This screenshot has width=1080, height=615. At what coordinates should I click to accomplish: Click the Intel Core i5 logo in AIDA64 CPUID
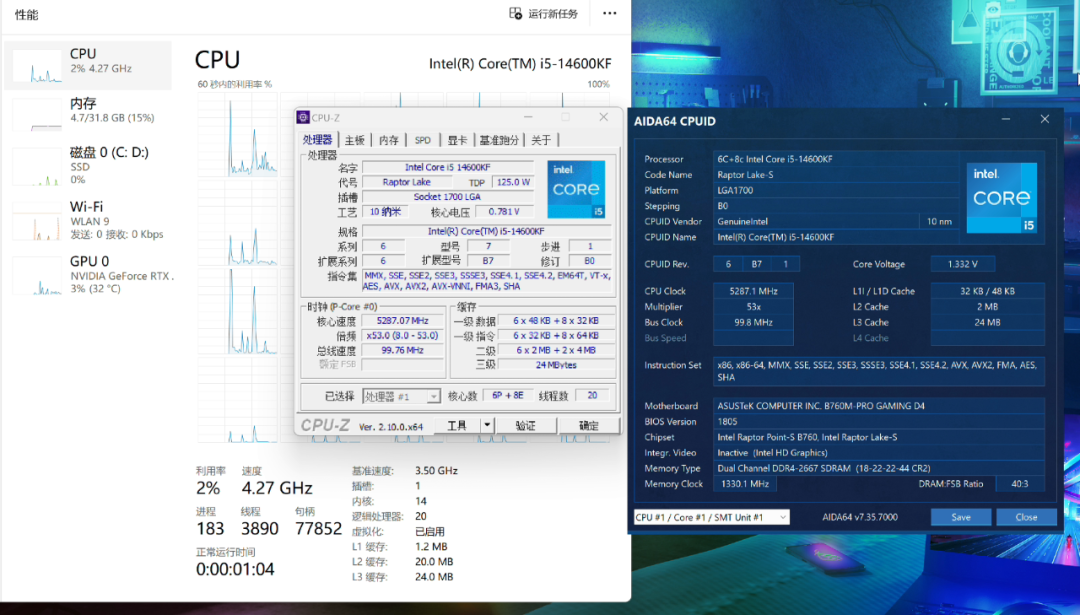pos(1001,198)
